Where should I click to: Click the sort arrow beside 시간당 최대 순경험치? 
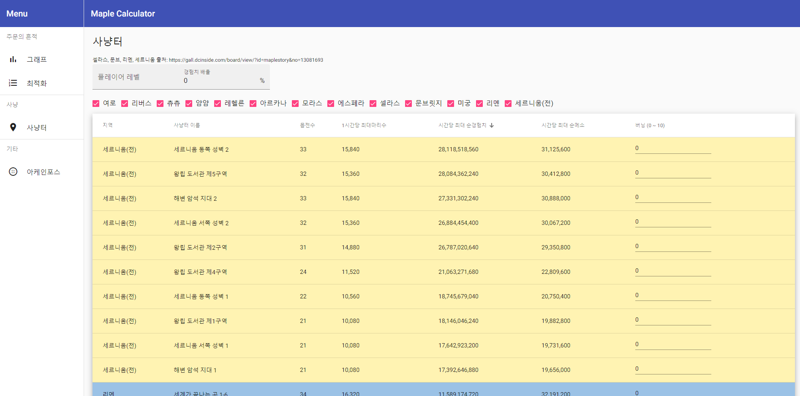pos(491,126)
